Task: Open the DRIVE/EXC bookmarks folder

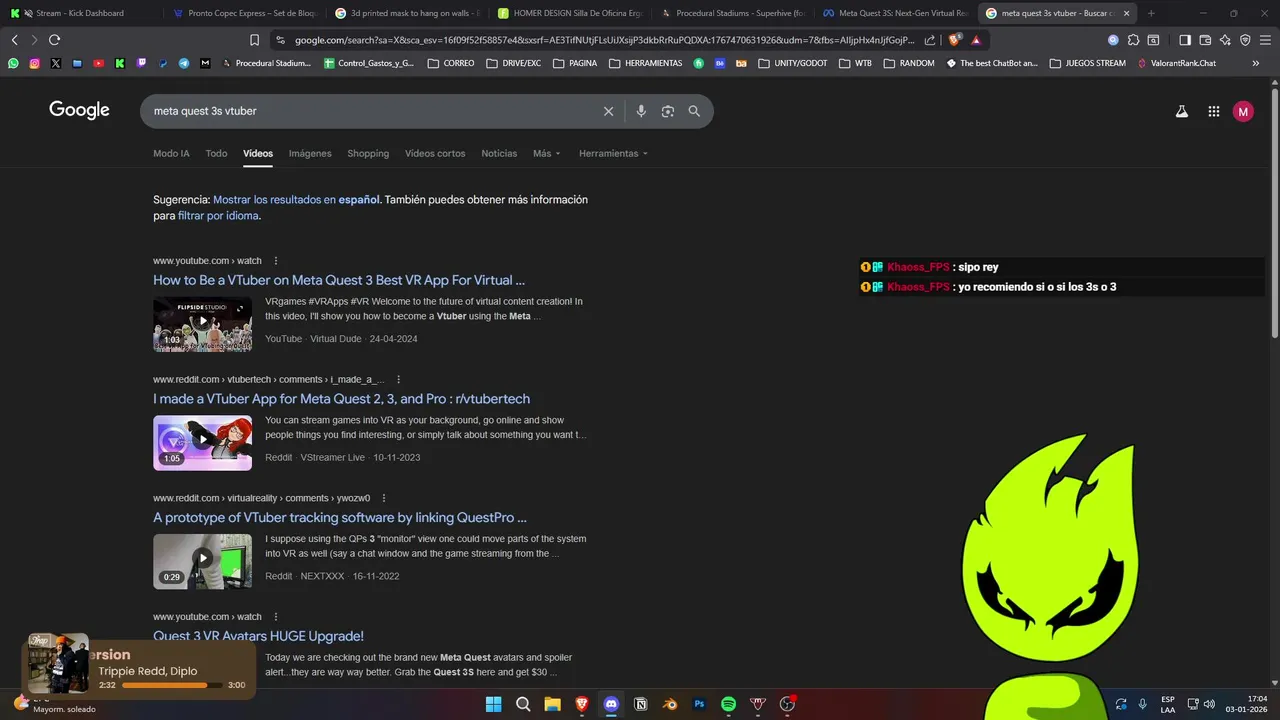Action: click(x=513, y=63)
